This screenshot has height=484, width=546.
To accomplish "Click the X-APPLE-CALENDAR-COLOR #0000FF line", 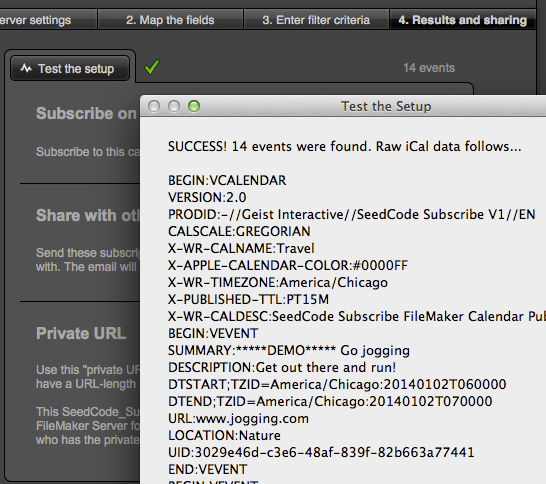I will [x=288, y=265].
